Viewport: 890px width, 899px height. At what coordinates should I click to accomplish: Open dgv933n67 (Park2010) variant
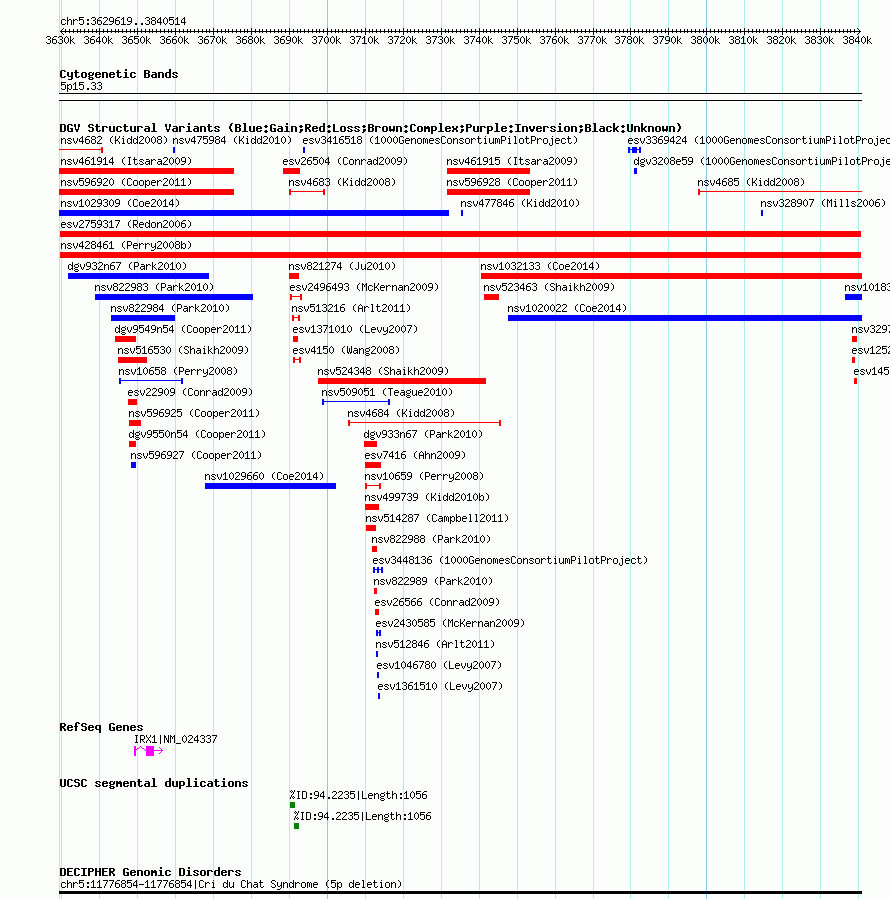[423, 435]
